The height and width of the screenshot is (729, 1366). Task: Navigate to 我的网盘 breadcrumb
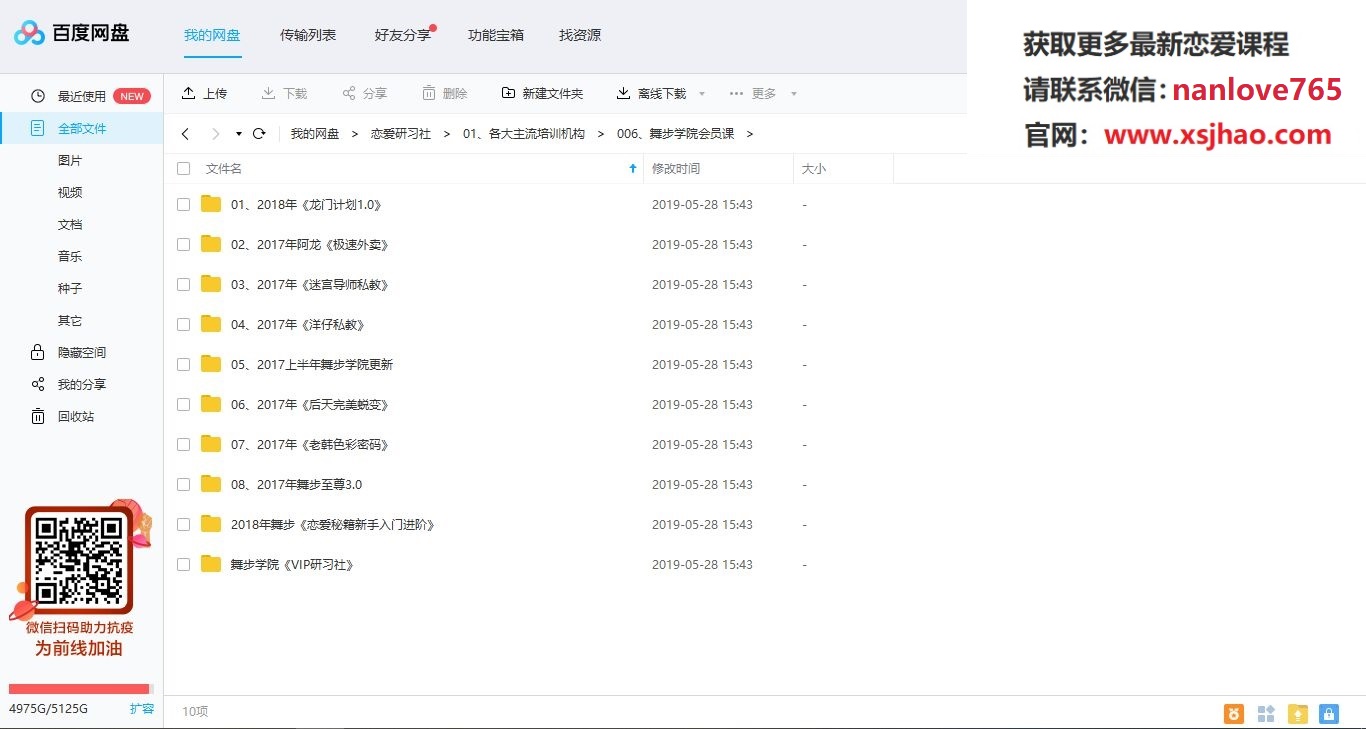coord(315,133)
